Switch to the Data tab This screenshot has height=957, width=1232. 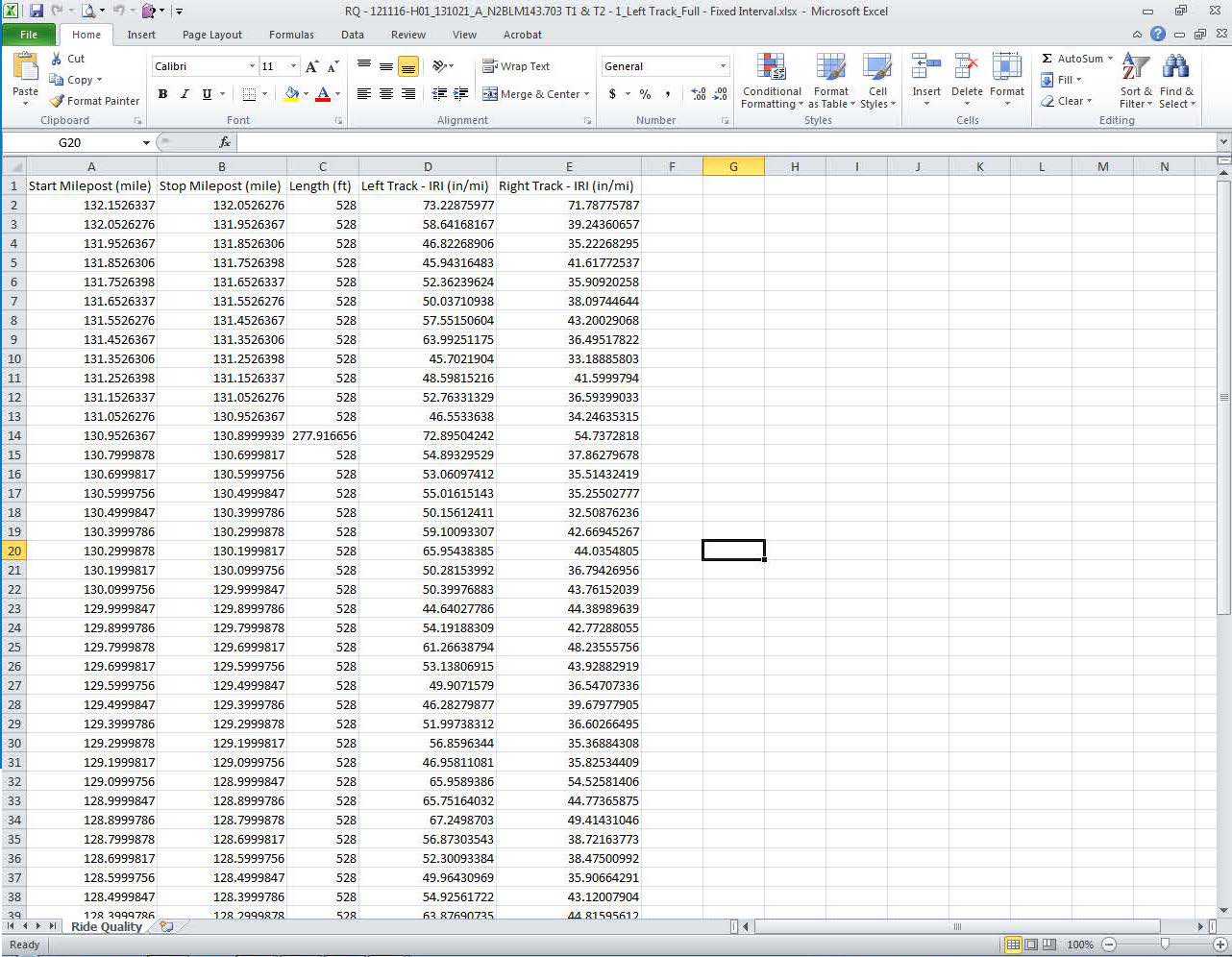(x=353, y=35)
